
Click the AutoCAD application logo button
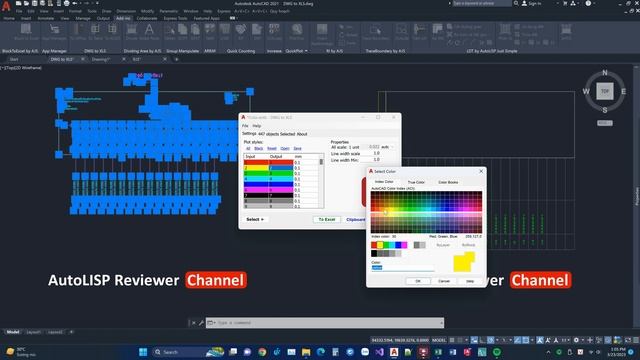(6, 5)
